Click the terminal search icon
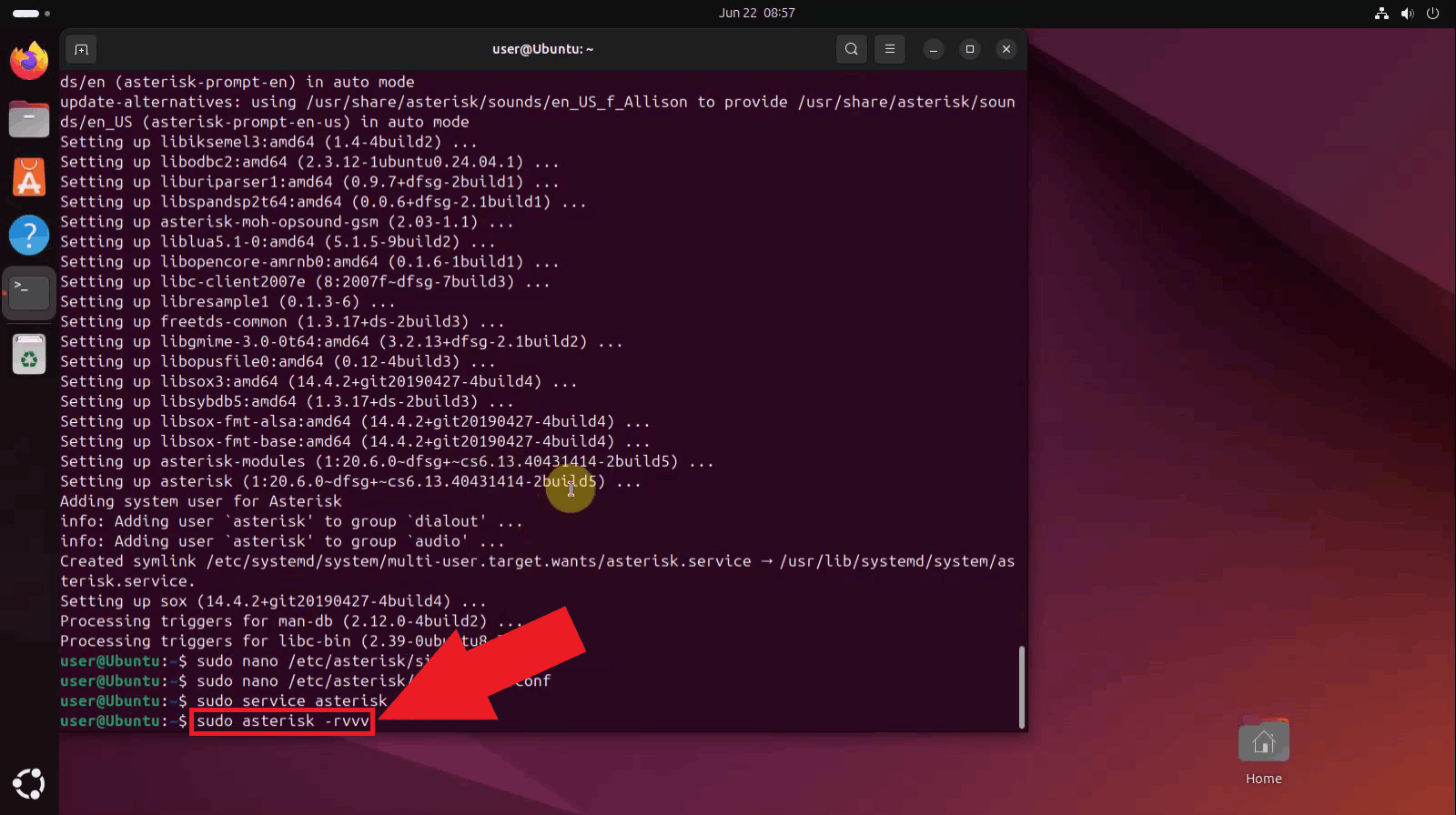This screenshot has height=815, width=1456. click(x=851, y=49)
